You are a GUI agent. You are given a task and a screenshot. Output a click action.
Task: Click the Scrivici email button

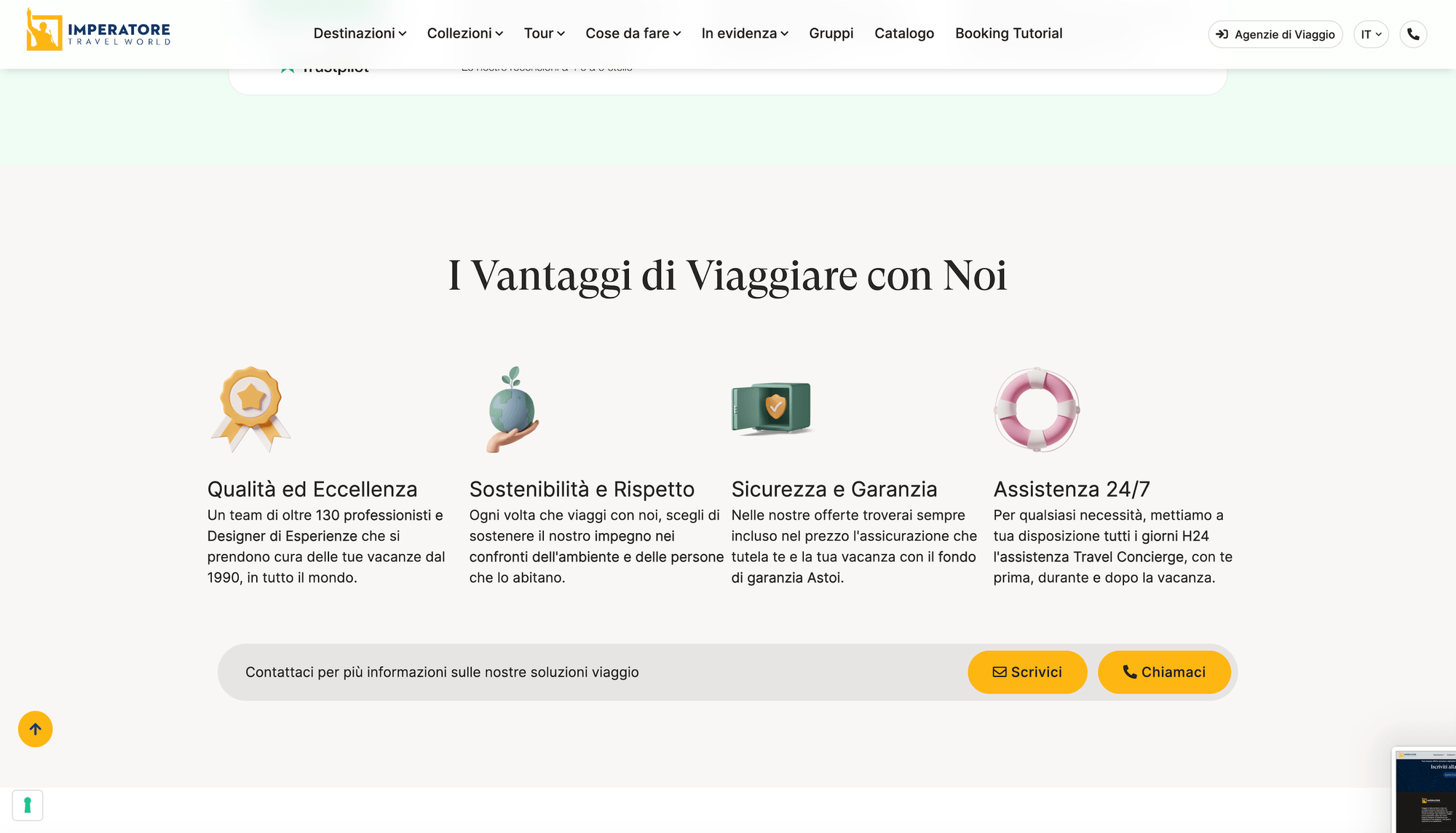[x=1027, y=672]
